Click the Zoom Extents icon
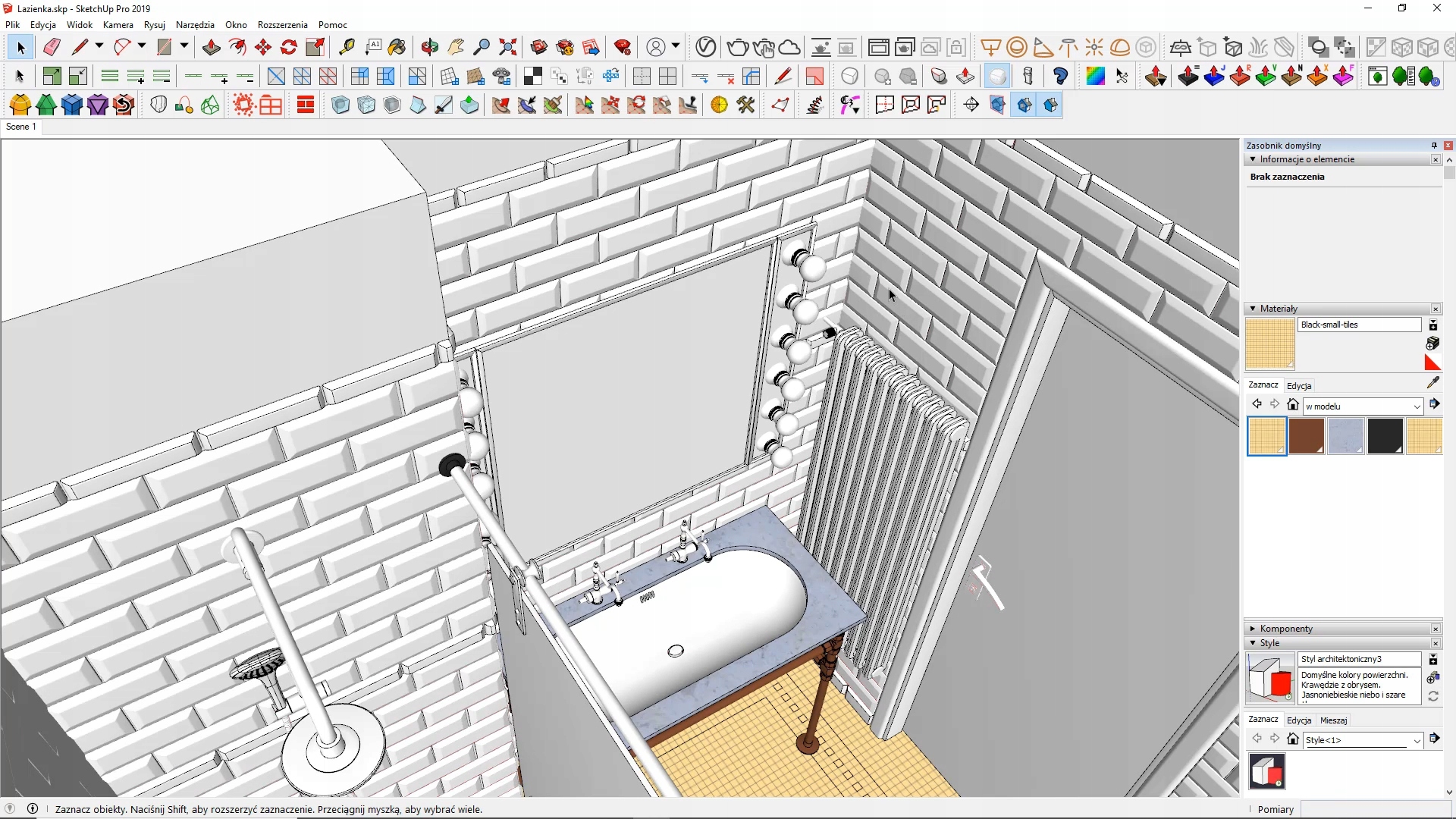Screen dimensions: 1456x819 [508, 47]
